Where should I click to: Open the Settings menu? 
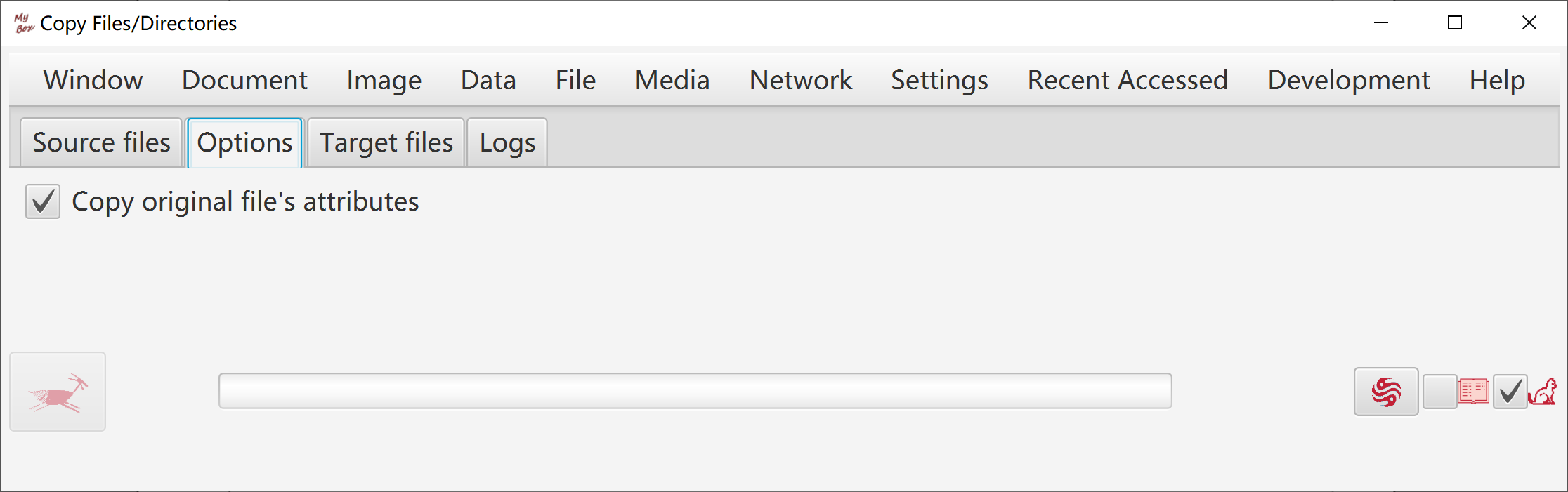[939, 80]
